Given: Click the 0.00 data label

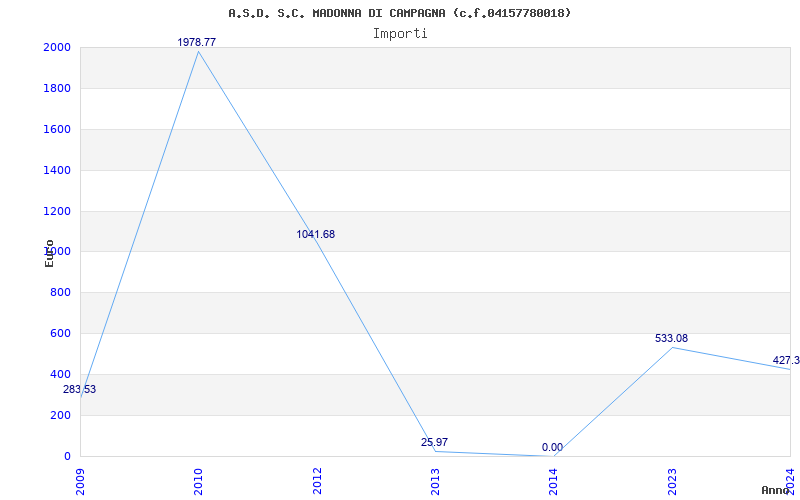Looking at the screenshot, I should [552, 447].
